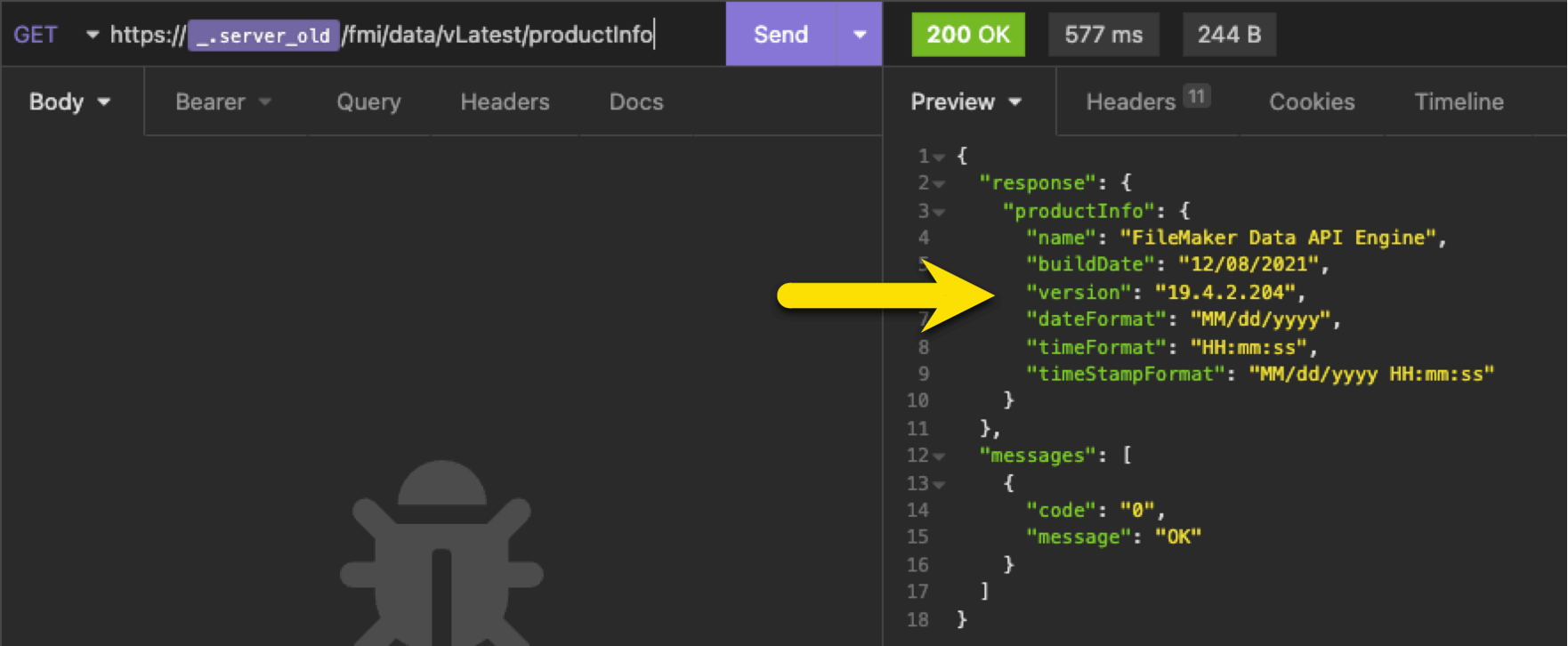This screenshot has width=1568, height=646.
Task: Open the Timeline tab
Action: click(1459, 101)
